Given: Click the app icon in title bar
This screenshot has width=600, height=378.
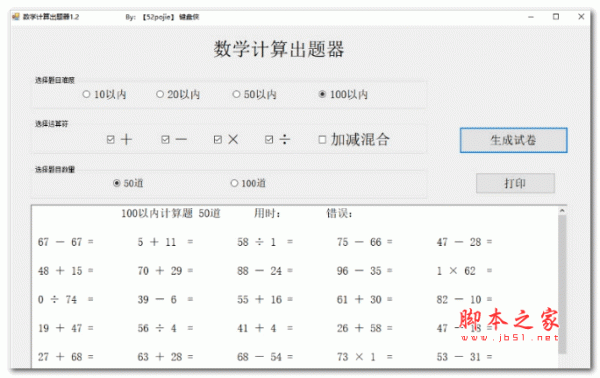Looking at the screenshot, I should [x=16, y=16].
